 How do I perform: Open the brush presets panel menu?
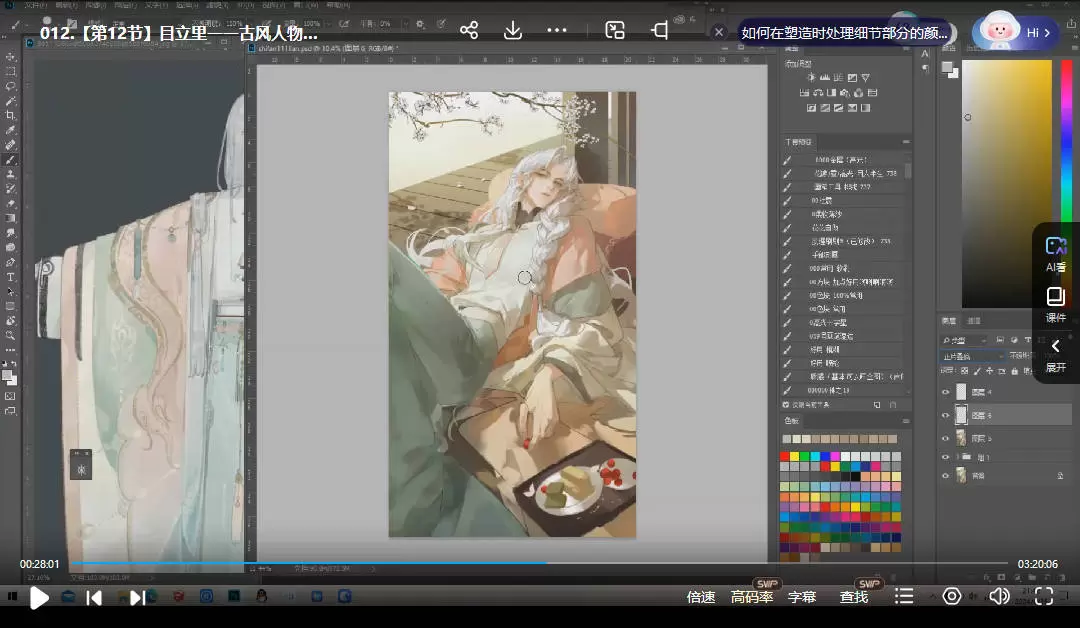pos(906,142)
